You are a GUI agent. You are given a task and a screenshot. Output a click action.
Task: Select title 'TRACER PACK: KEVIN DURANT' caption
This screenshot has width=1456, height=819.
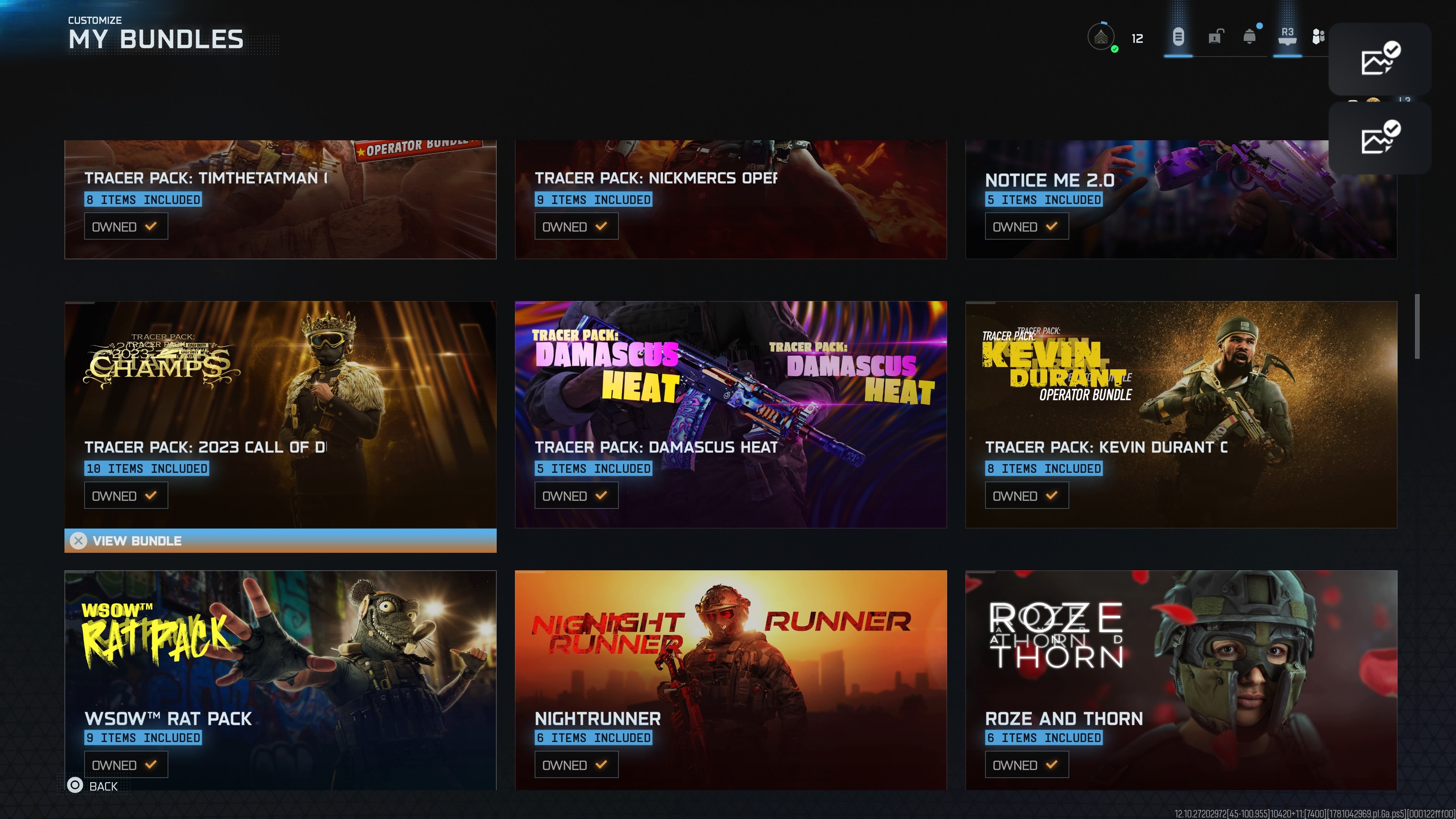[1106, 447]
